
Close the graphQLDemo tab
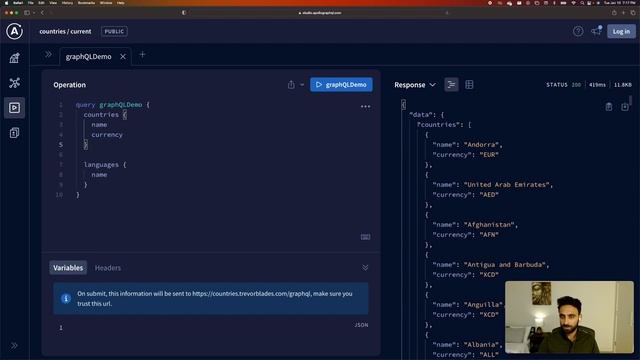123,57
